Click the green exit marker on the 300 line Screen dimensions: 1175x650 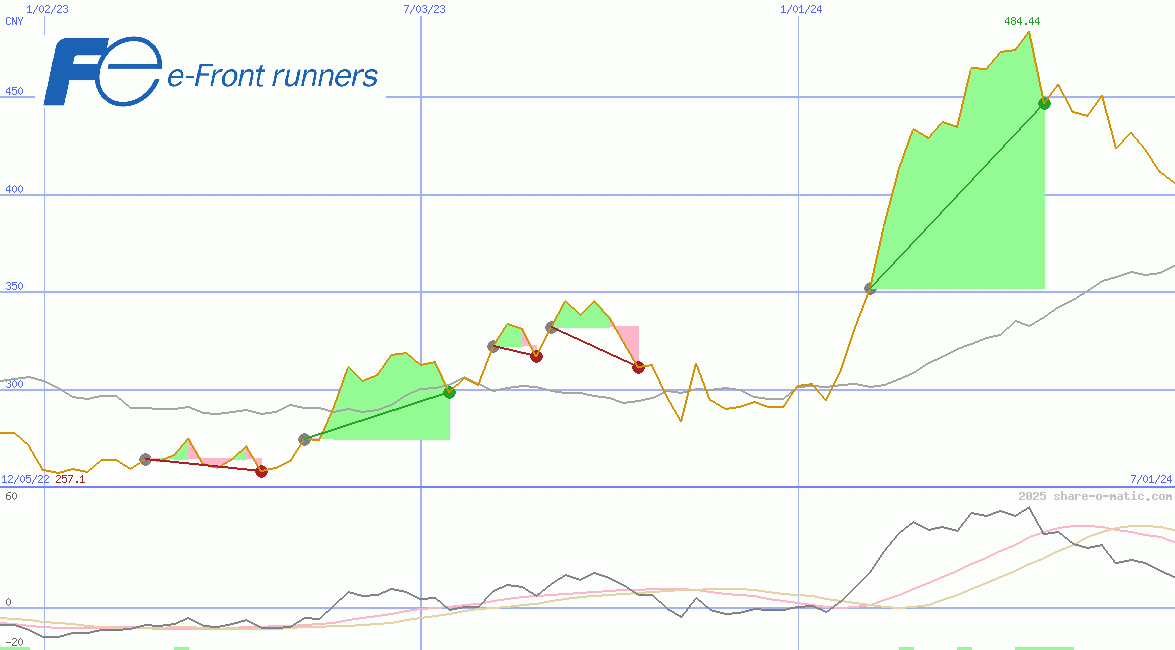click(x=449, y=393)
